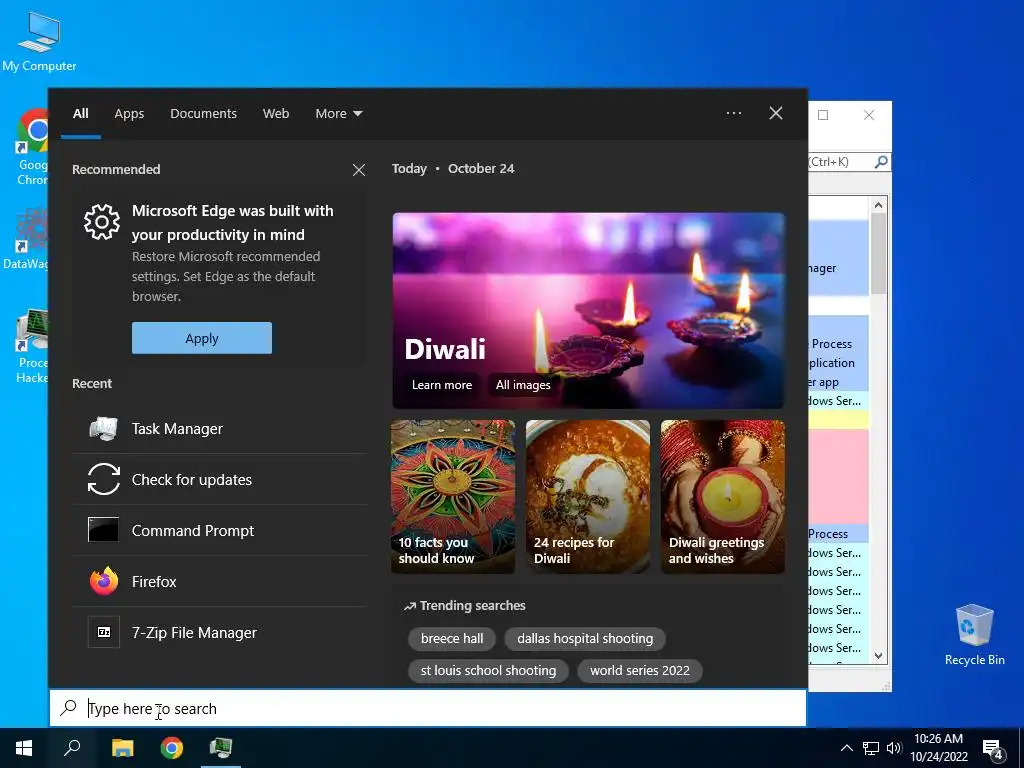This screenshot has width=1024, height=768.
Task: Click scroll up arrow in Process Hacker list
Action: (878, 205)
